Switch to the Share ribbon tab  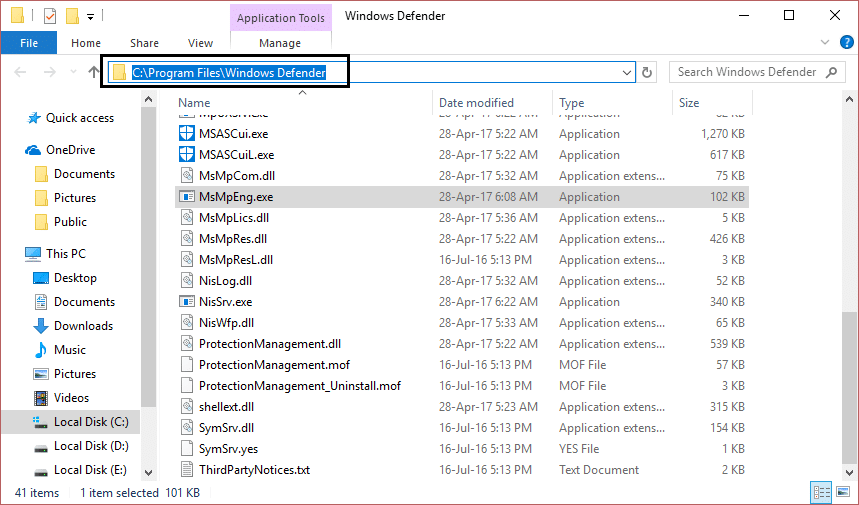click(x=145, y=43)
